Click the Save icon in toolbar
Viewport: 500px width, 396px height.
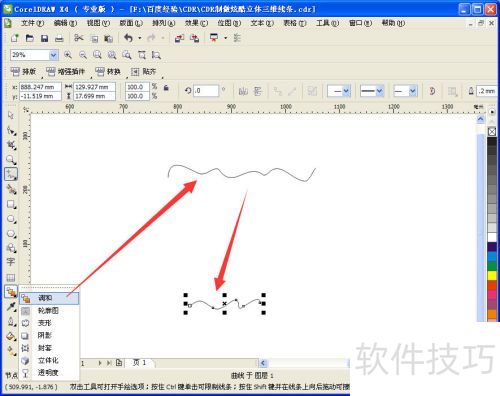44,38
